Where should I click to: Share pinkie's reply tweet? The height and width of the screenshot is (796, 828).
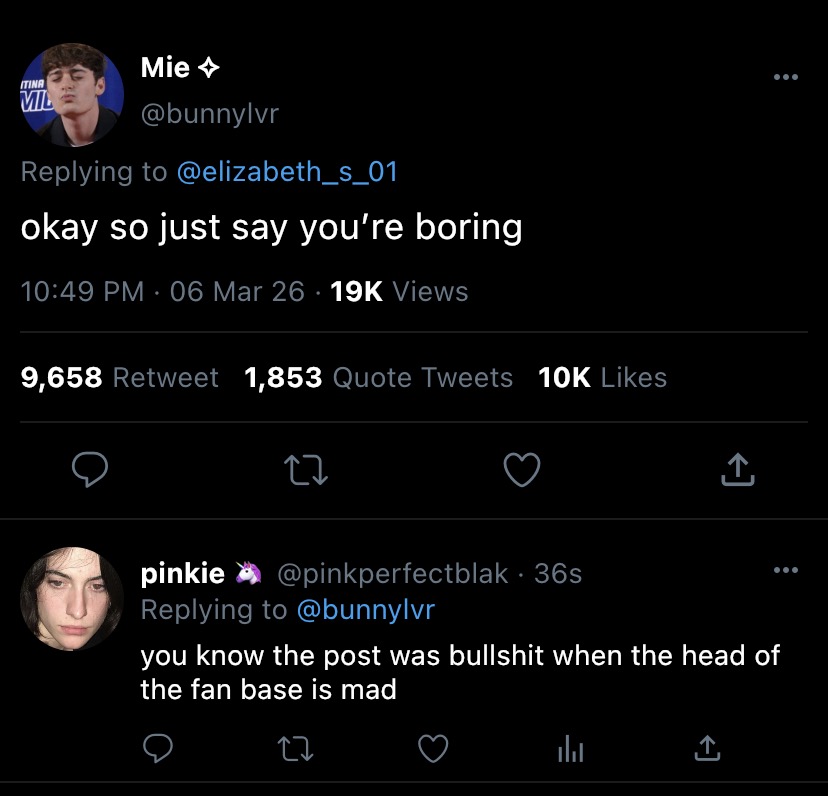point(706,747)
